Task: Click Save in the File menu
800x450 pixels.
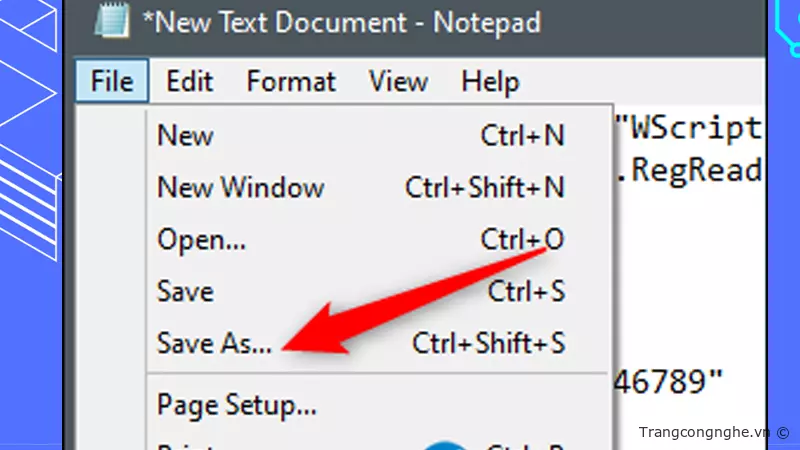Action: (x=185, y=291)
